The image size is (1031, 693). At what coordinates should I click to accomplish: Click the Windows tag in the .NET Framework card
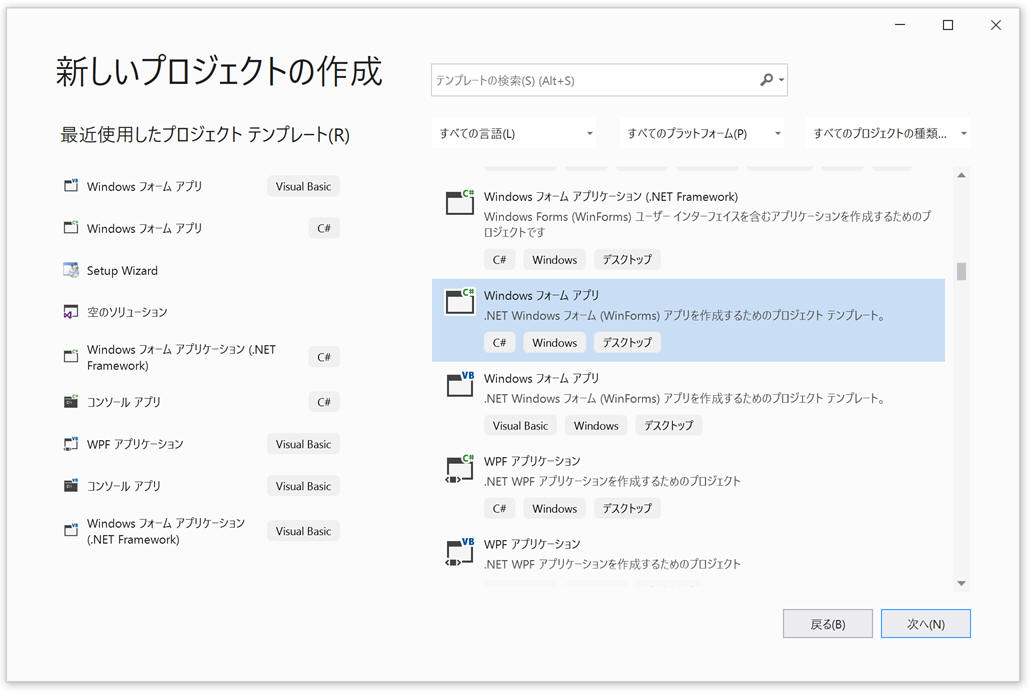point(554,260)
